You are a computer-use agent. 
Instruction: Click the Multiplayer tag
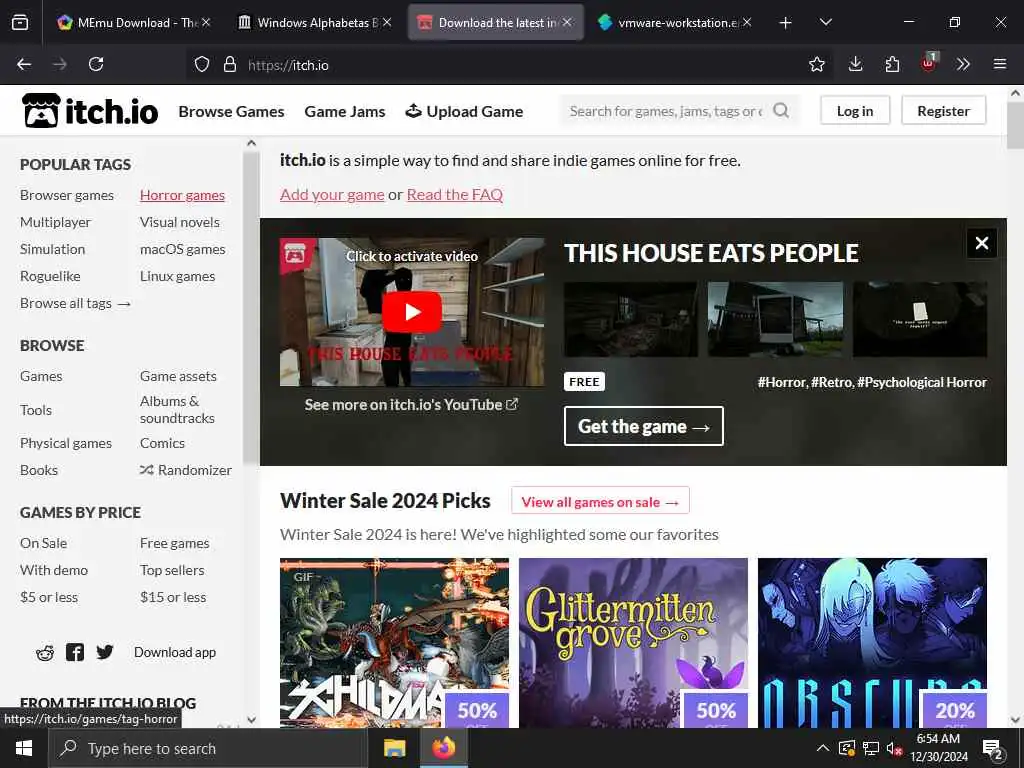coord(56,223)
